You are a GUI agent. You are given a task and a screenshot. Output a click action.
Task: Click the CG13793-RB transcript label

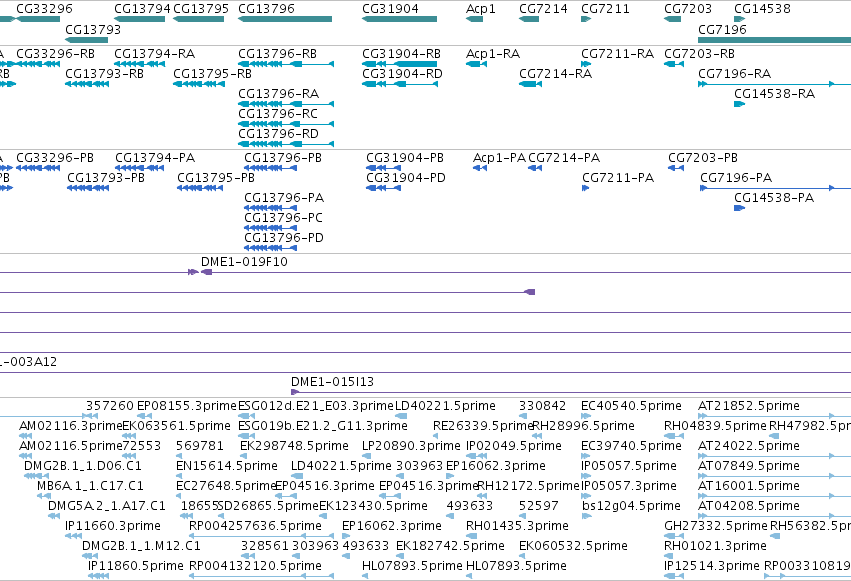tap(104, 74)
